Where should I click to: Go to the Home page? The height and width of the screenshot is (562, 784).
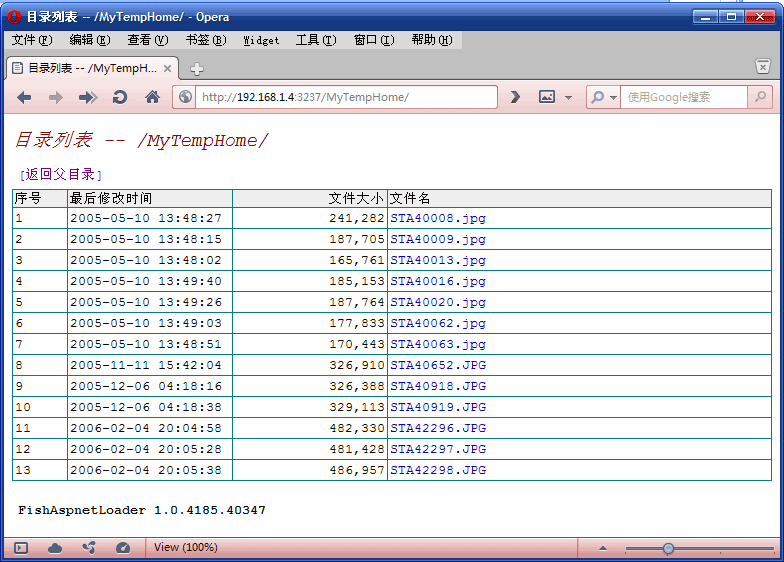(152, 97)
